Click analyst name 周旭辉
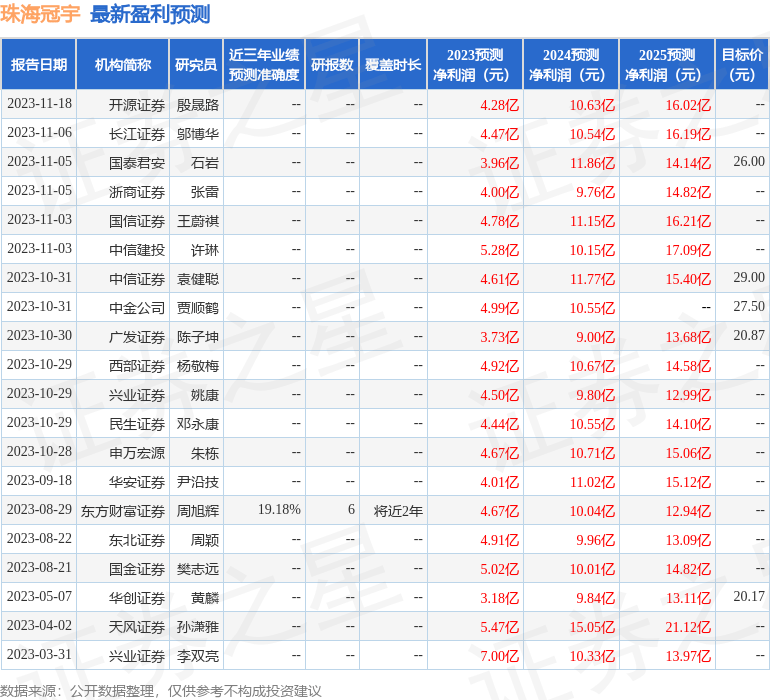 point(198,511)
